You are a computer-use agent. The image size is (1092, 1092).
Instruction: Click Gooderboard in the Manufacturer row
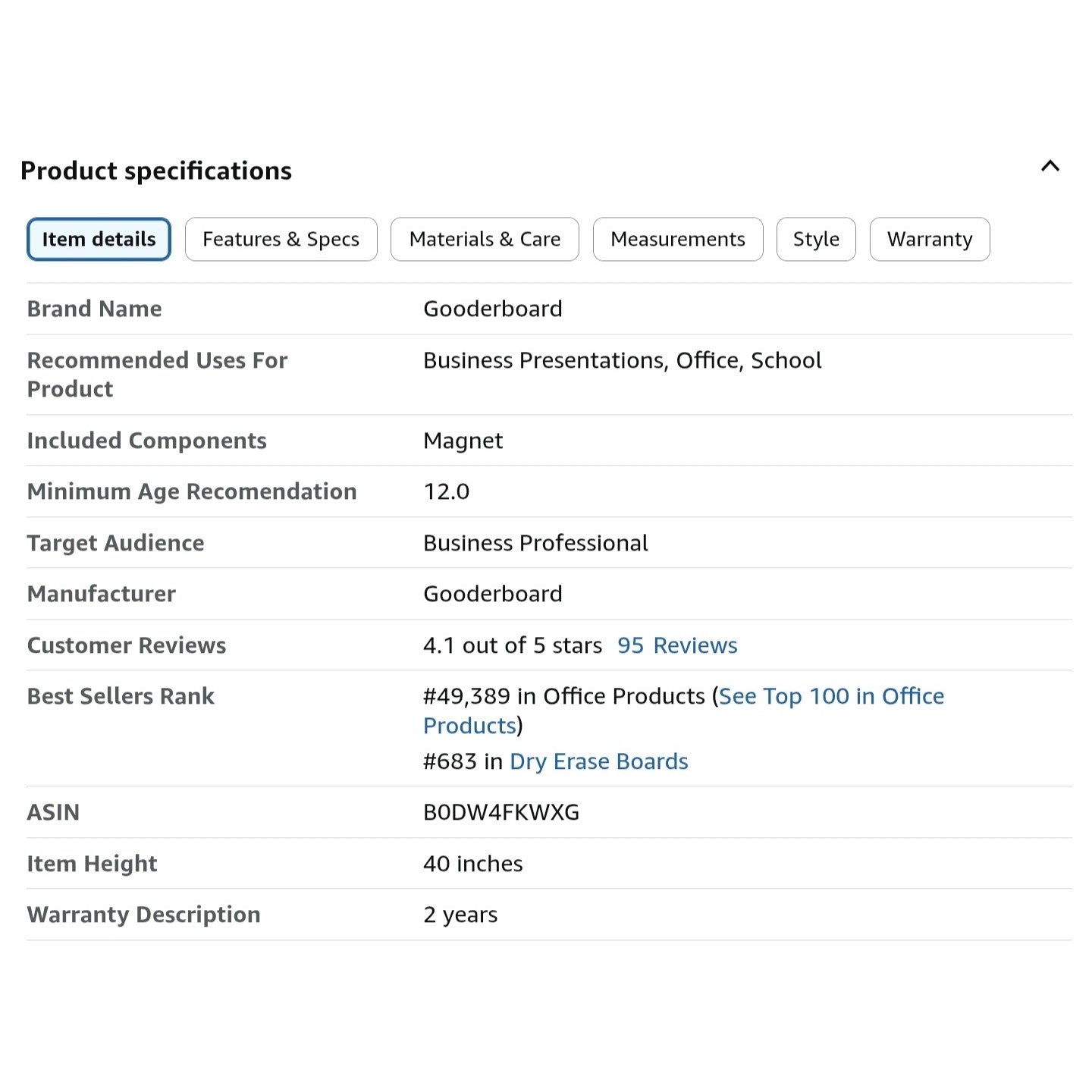pyautogui.click(x=492, y=594)
